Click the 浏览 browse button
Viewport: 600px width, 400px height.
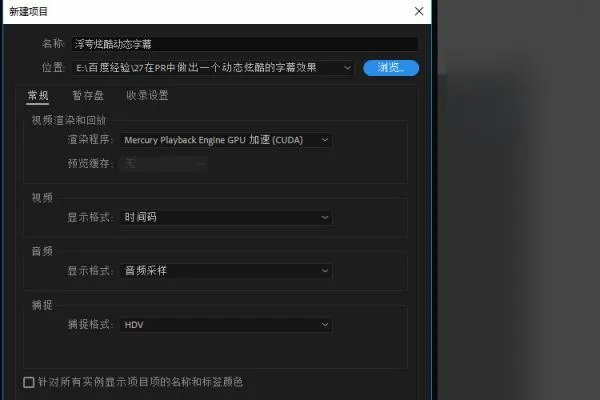391,68
